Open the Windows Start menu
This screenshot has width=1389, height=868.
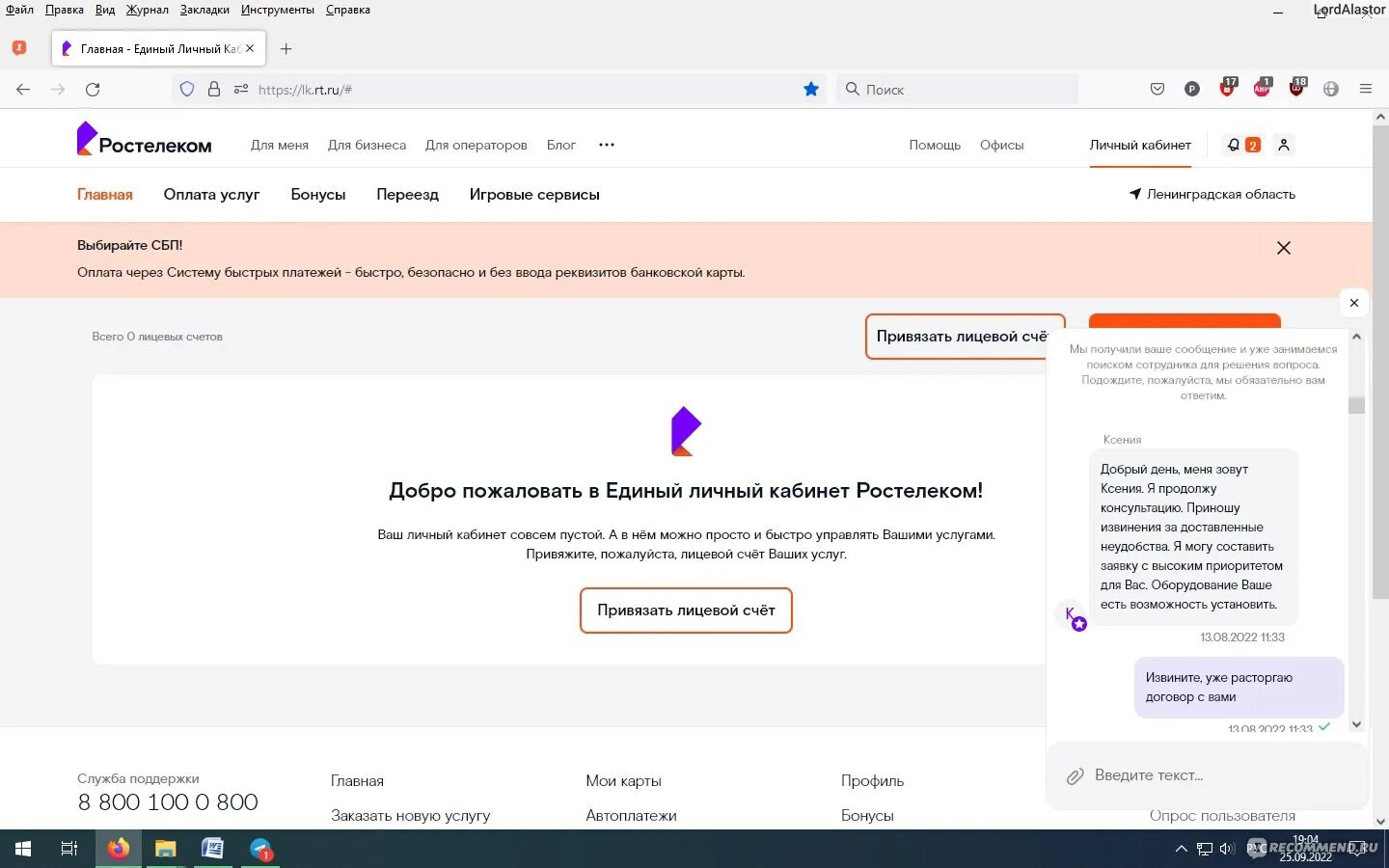click(23, 849)
